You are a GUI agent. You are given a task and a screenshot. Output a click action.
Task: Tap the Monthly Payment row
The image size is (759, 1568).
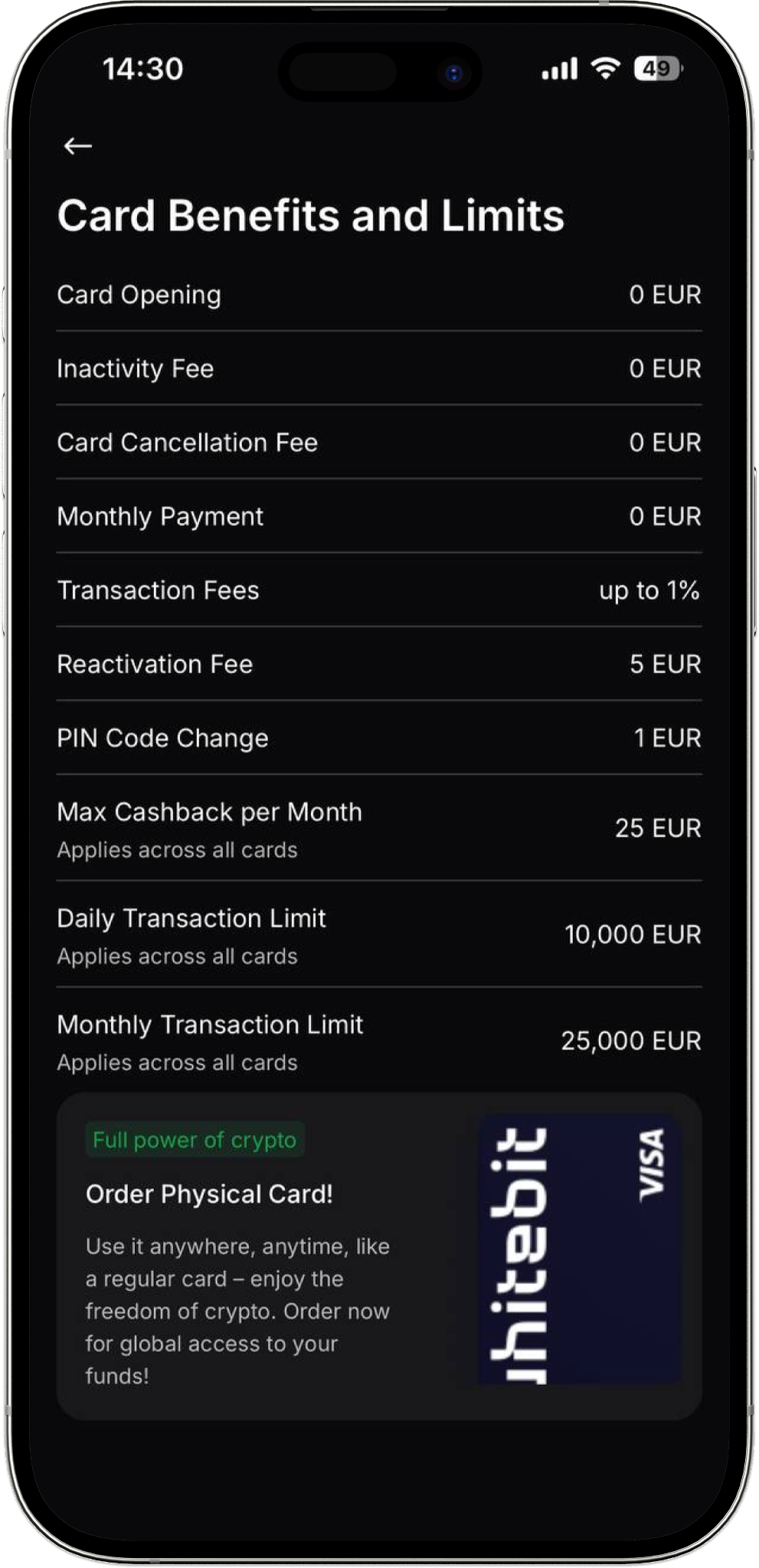tap(379, 516)
